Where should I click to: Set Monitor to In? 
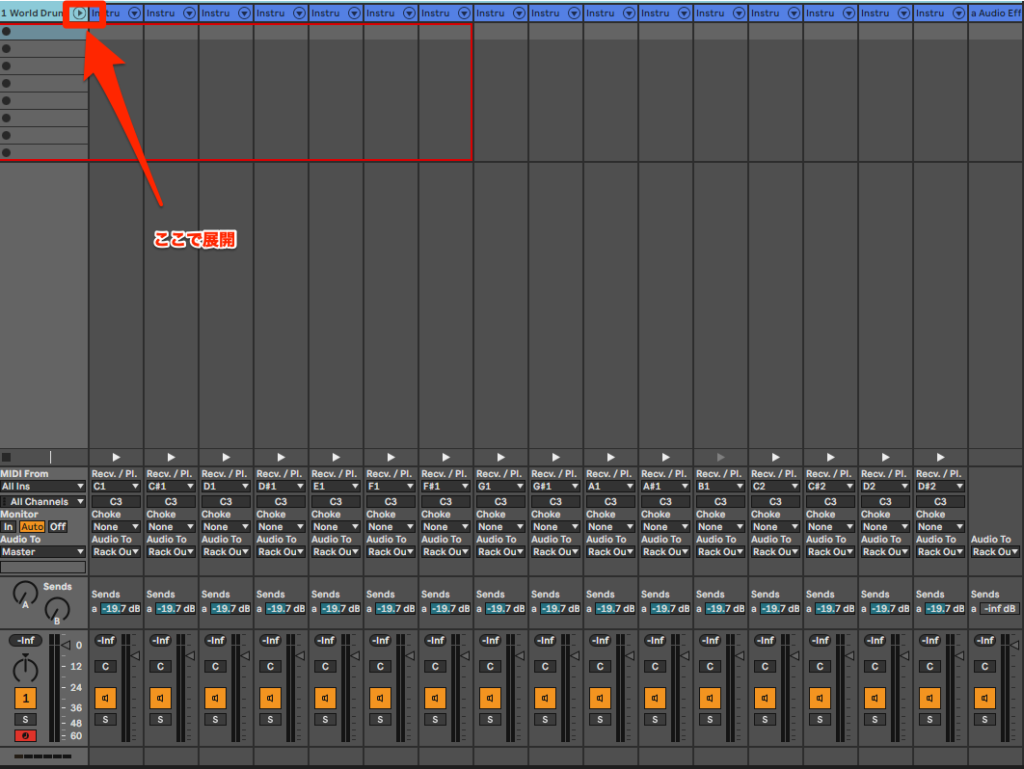[x=8, y=527]
